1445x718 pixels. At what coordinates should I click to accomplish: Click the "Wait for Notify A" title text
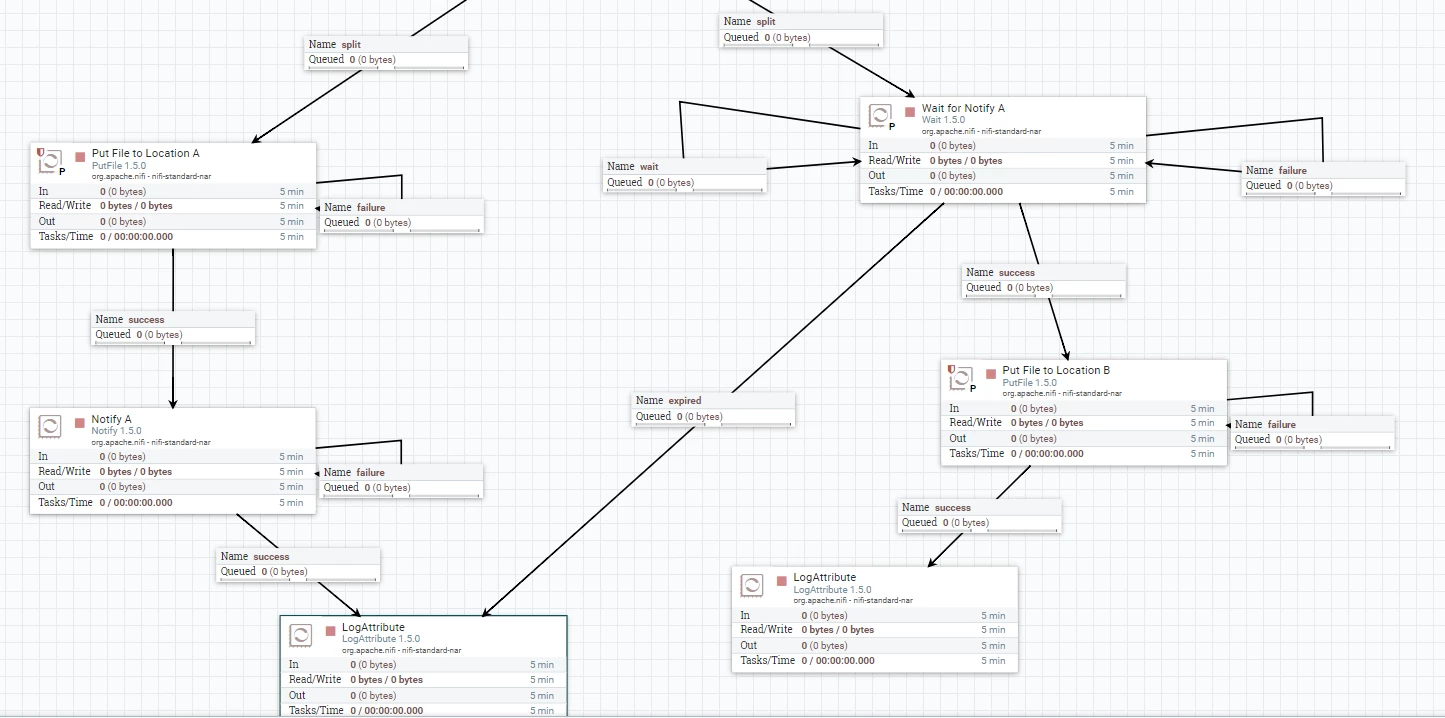click(963, 108)
